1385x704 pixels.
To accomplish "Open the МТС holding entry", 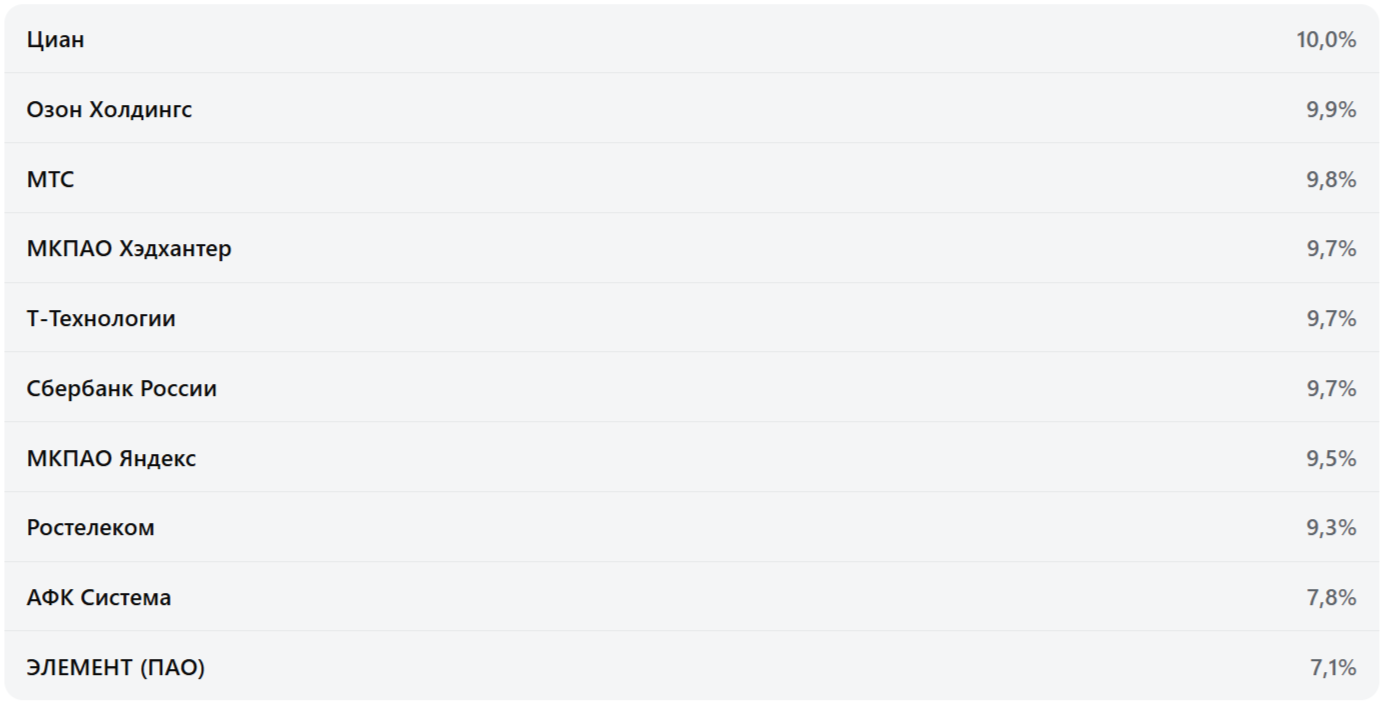I will (51, 180).
